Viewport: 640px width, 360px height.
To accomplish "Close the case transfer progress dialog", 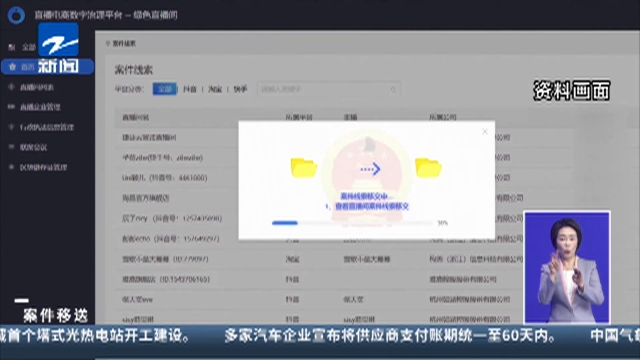I will (x=485, y=131).
